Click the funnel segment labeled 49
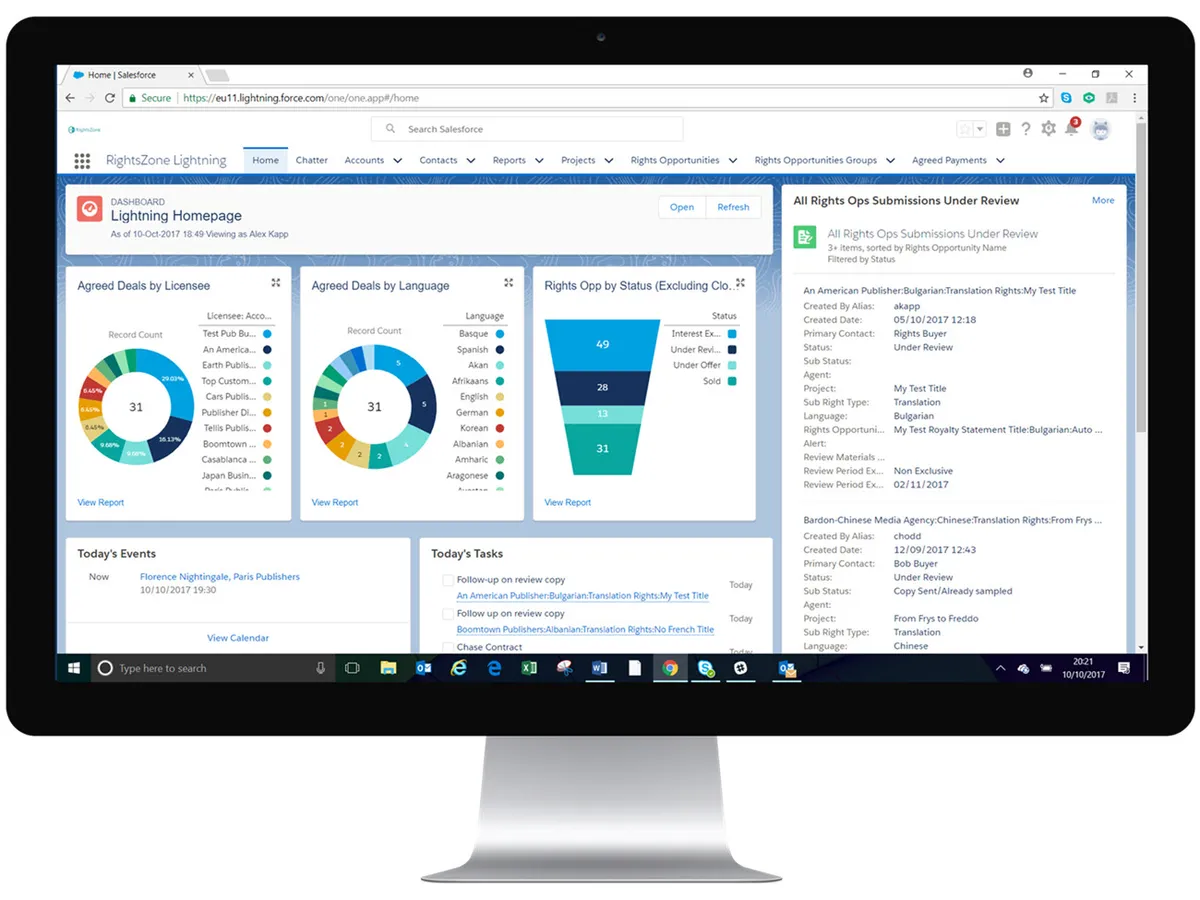1200x900 pixels. click(602, 344)
